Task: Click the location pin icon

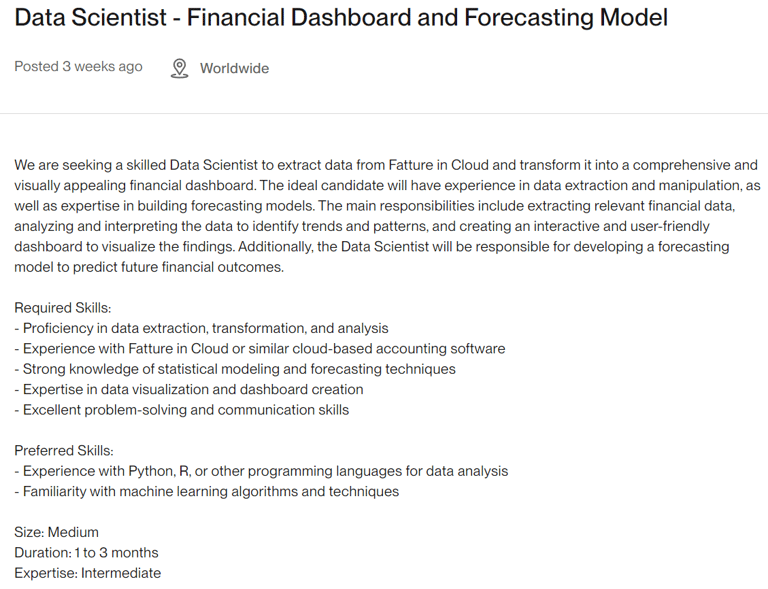Action: click(179, 69)
